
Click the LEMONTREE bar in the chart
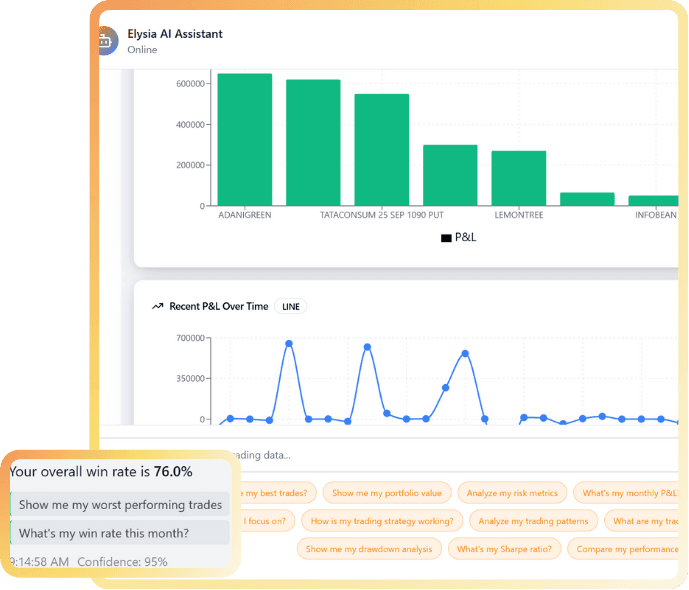(518, 178)
